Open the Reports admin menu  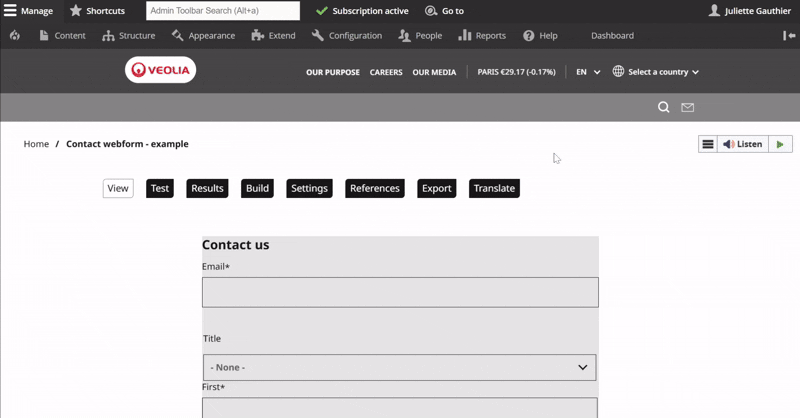click(x=482, y=36)
